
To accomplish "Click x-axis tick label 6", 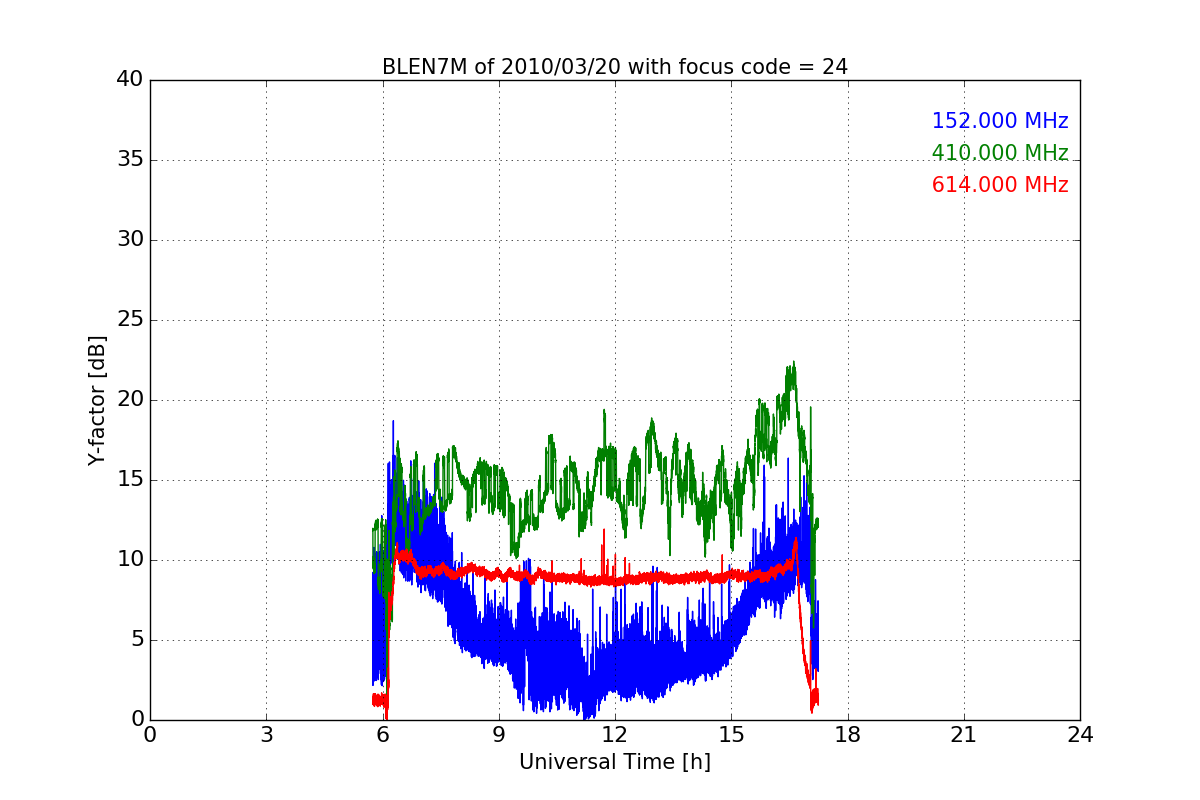I will [x=383, y=735].
